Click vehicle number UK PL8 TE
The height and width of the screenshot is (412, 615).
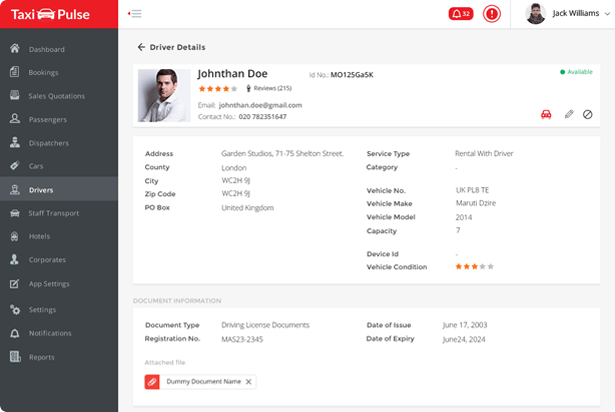click(x=472, y=190)
